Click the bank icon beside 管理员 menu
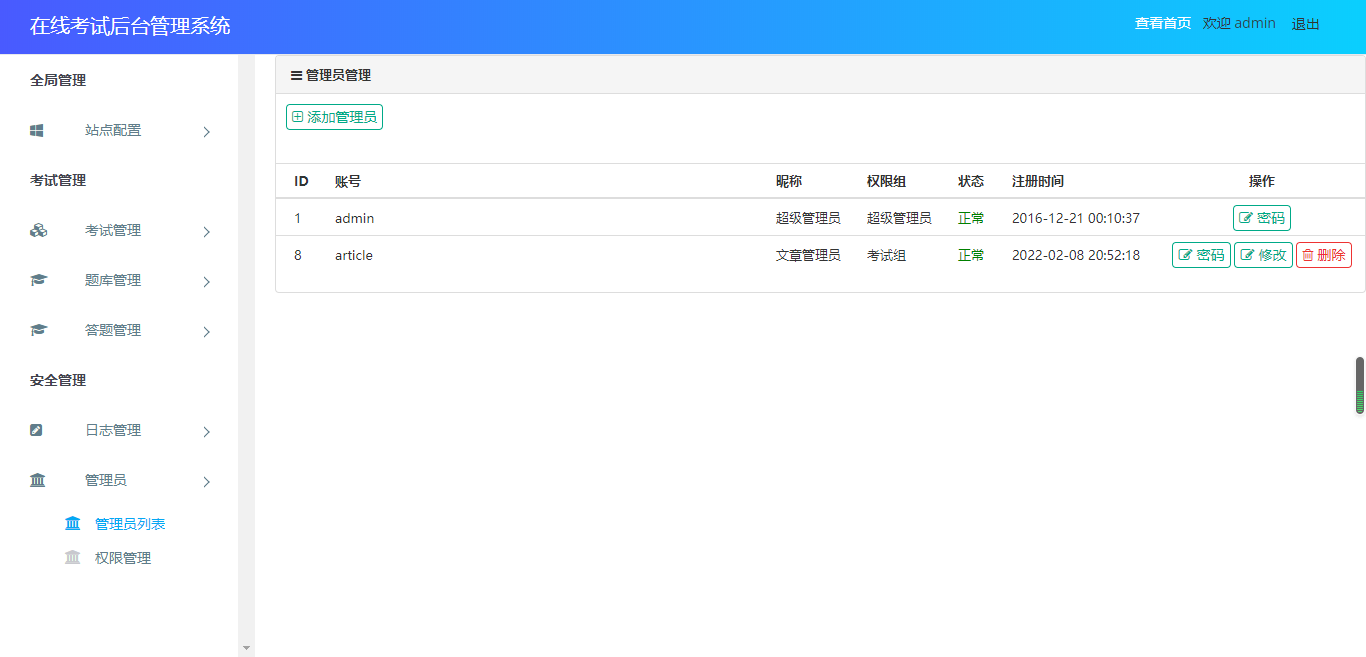Image resolution: width=1366 pixels, height=657 pixels. 38,481
